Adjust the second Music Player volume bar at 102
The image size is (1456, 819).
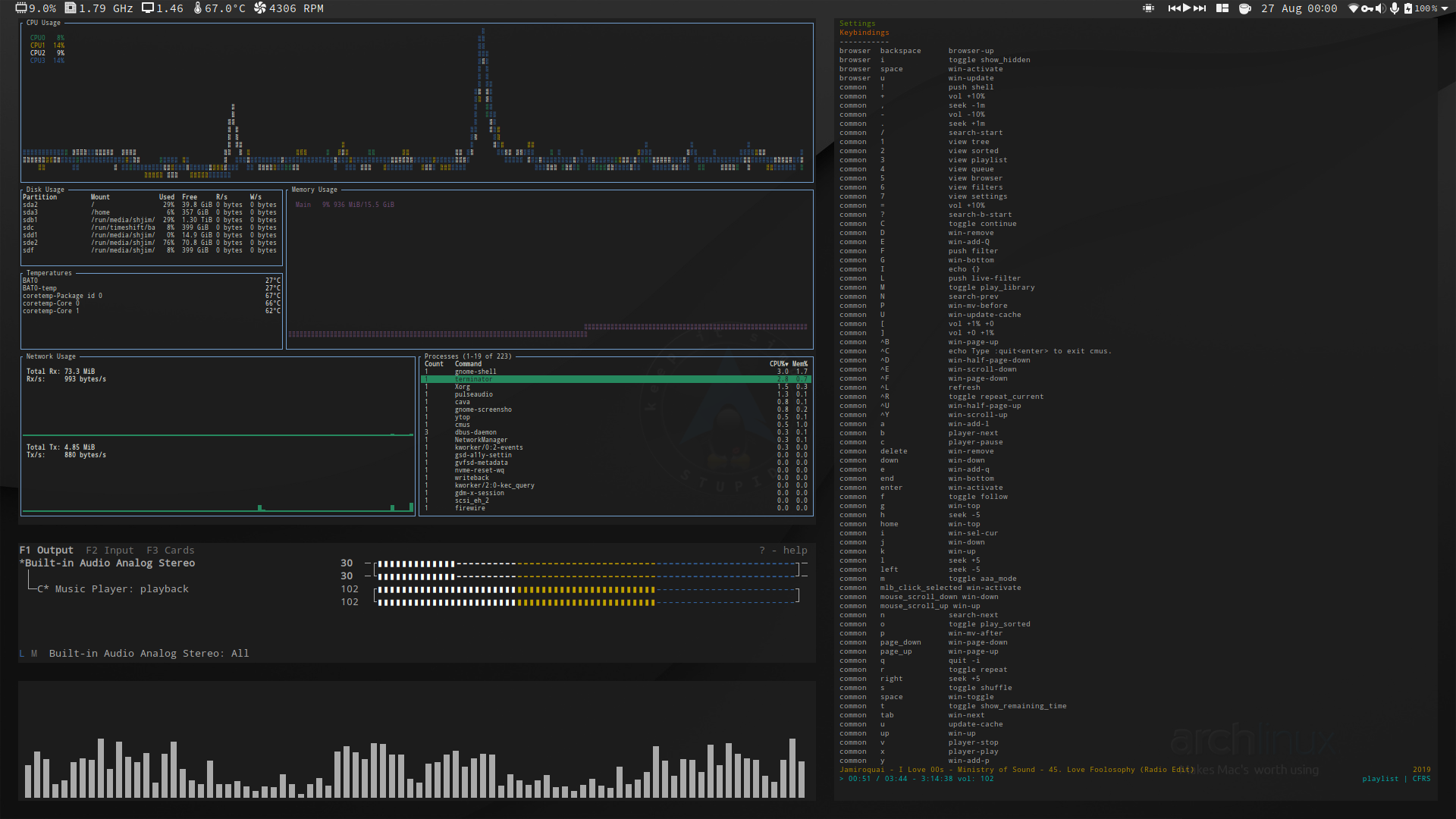click(x=587, y=602)
